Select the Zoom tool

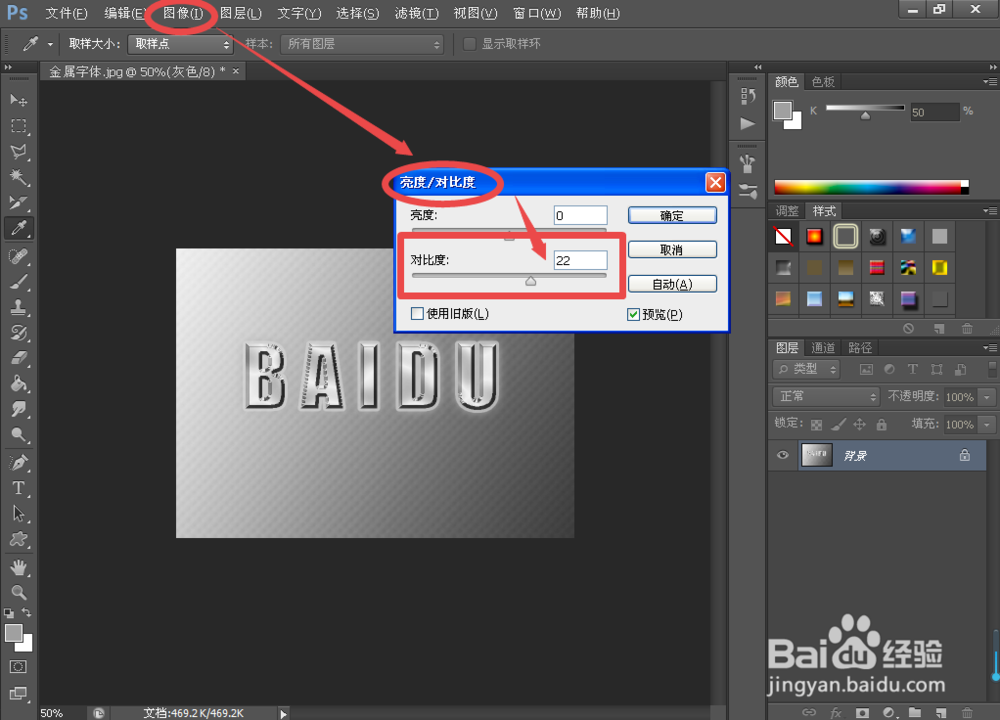(x=18, y=592)
